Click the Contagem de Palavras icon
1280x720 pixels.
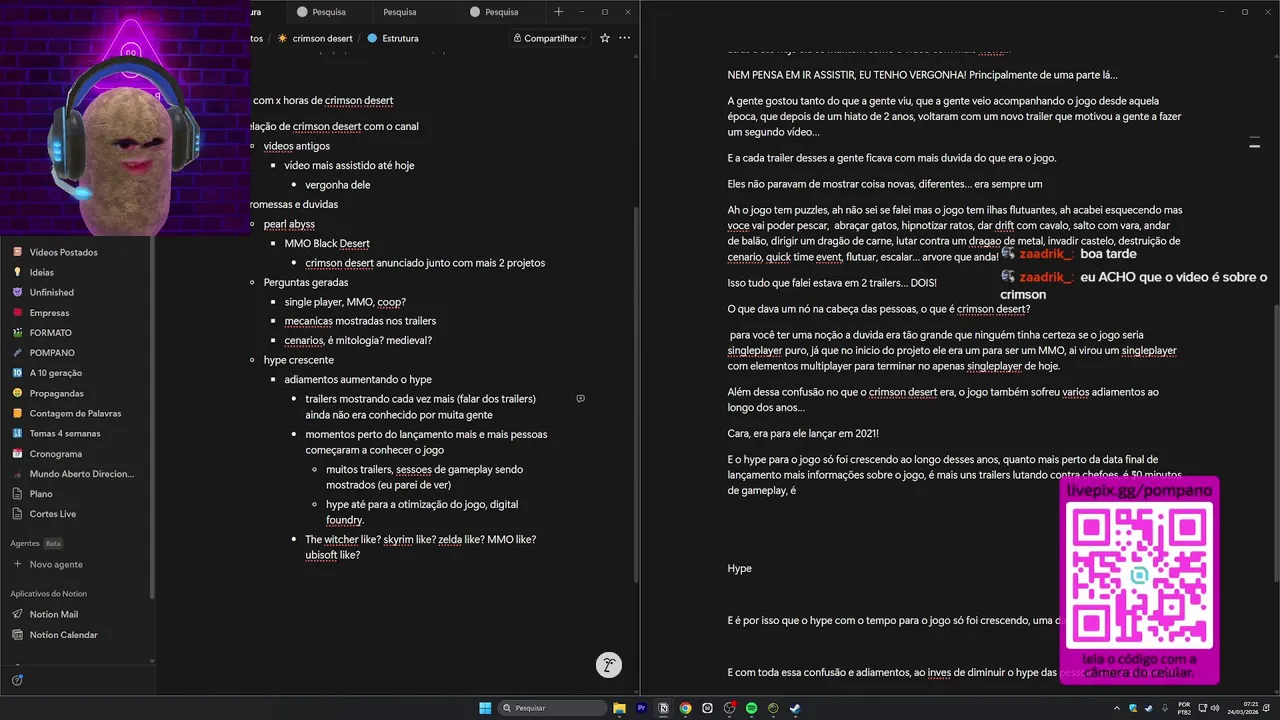pos(17,413)
